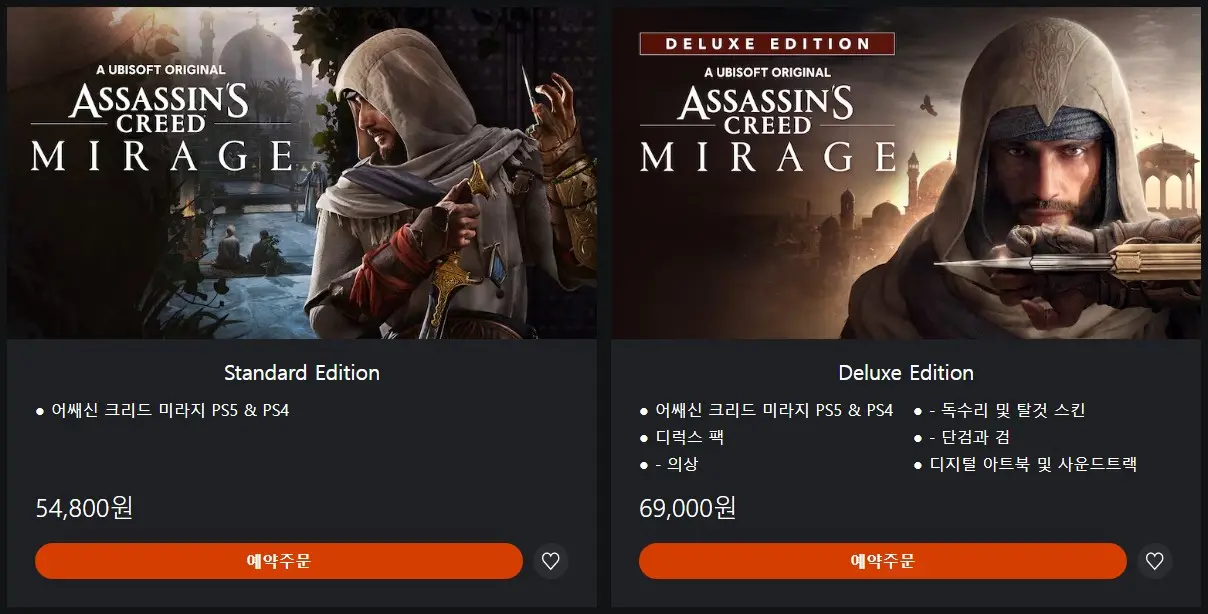Click the bullet beside 단검과 검

click(916, 437)
